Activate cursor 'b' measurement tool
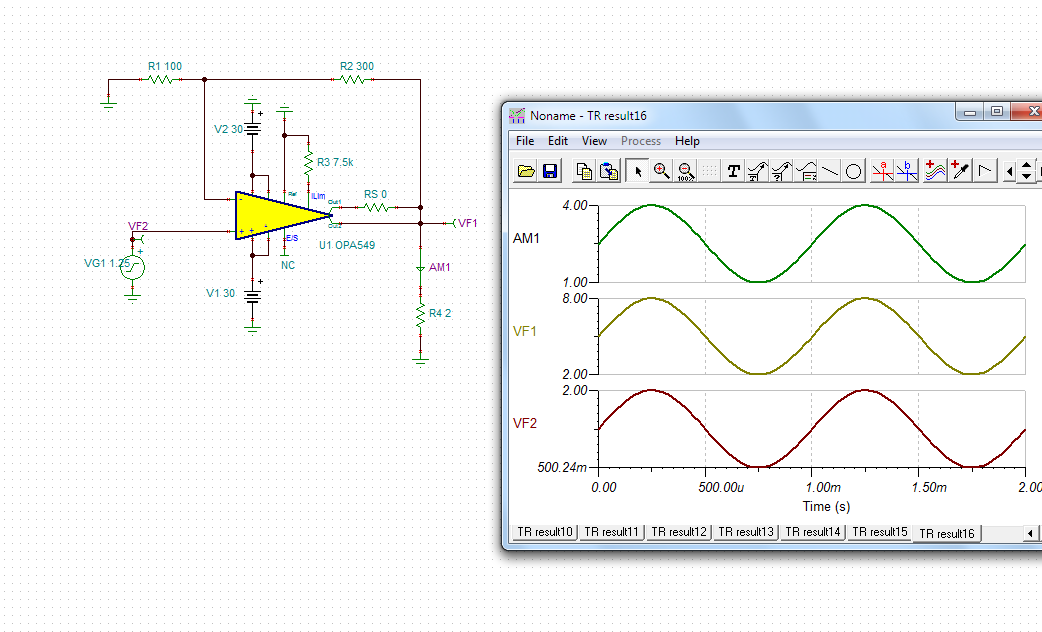This screenshot has height=632, width=1042. pos(906,171)
